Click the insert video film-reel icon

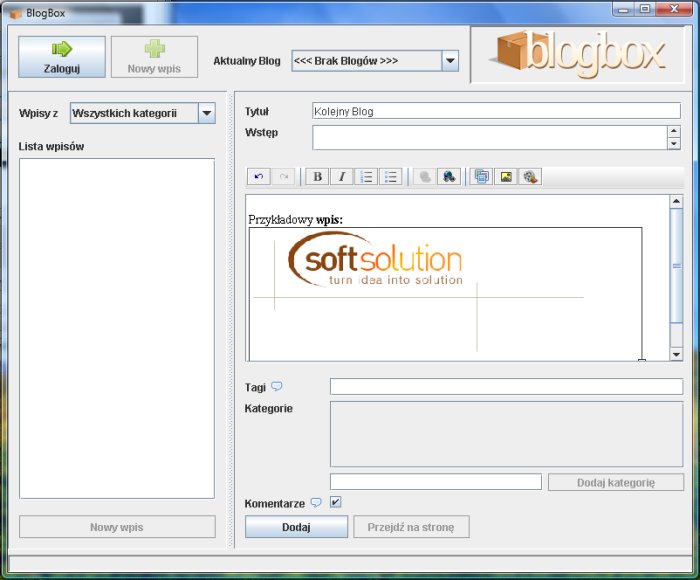point(530,177)
